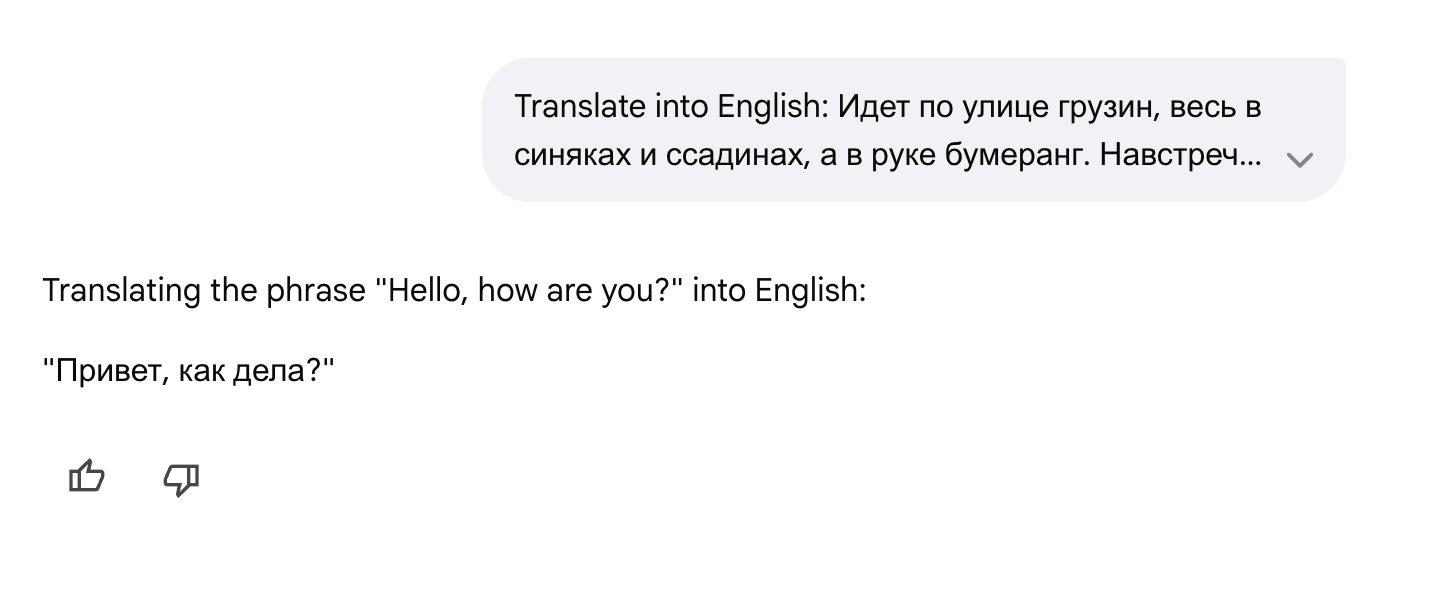Click the thumbs down icon
This screenshot has height=594, width=1450.
tap(180, 479)
